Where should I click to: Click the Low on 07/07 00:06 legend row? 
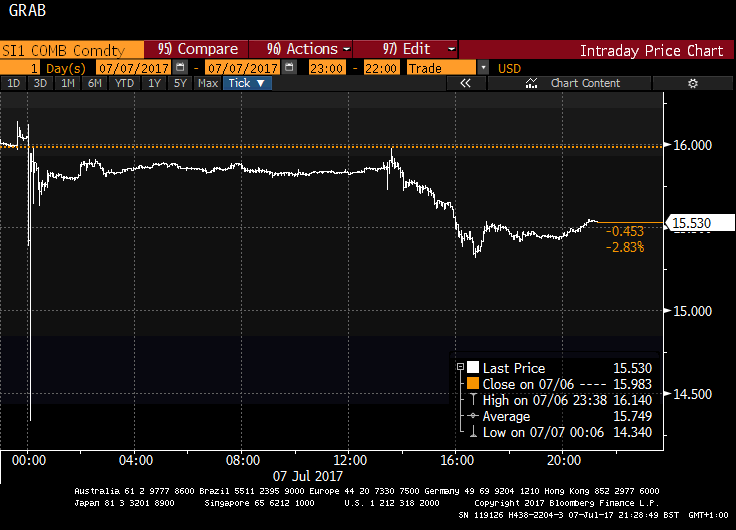coord(559,432)
